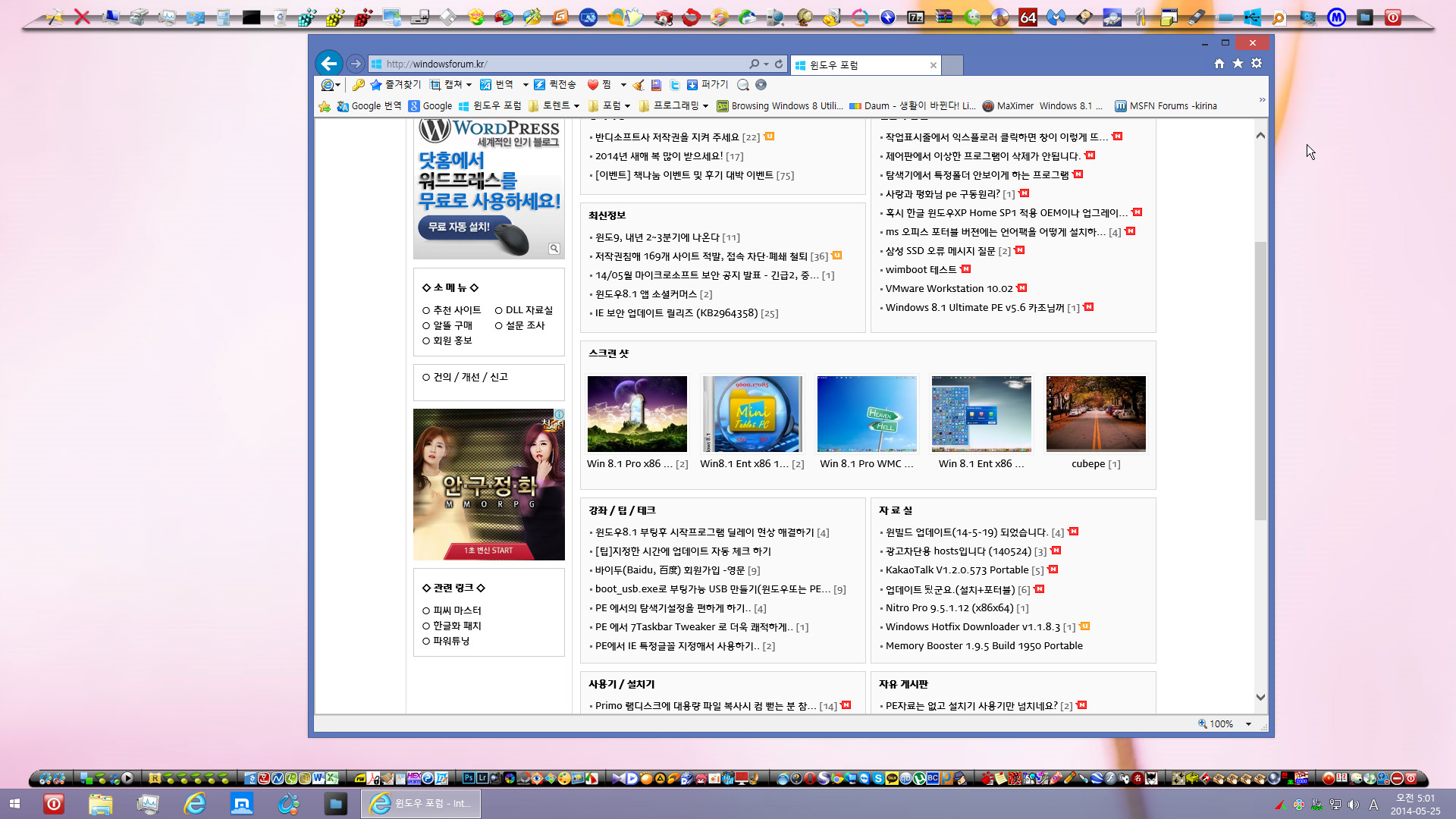
Task: Expand the address bar search dropdown arrow
Action: click(x=766, y=64)
